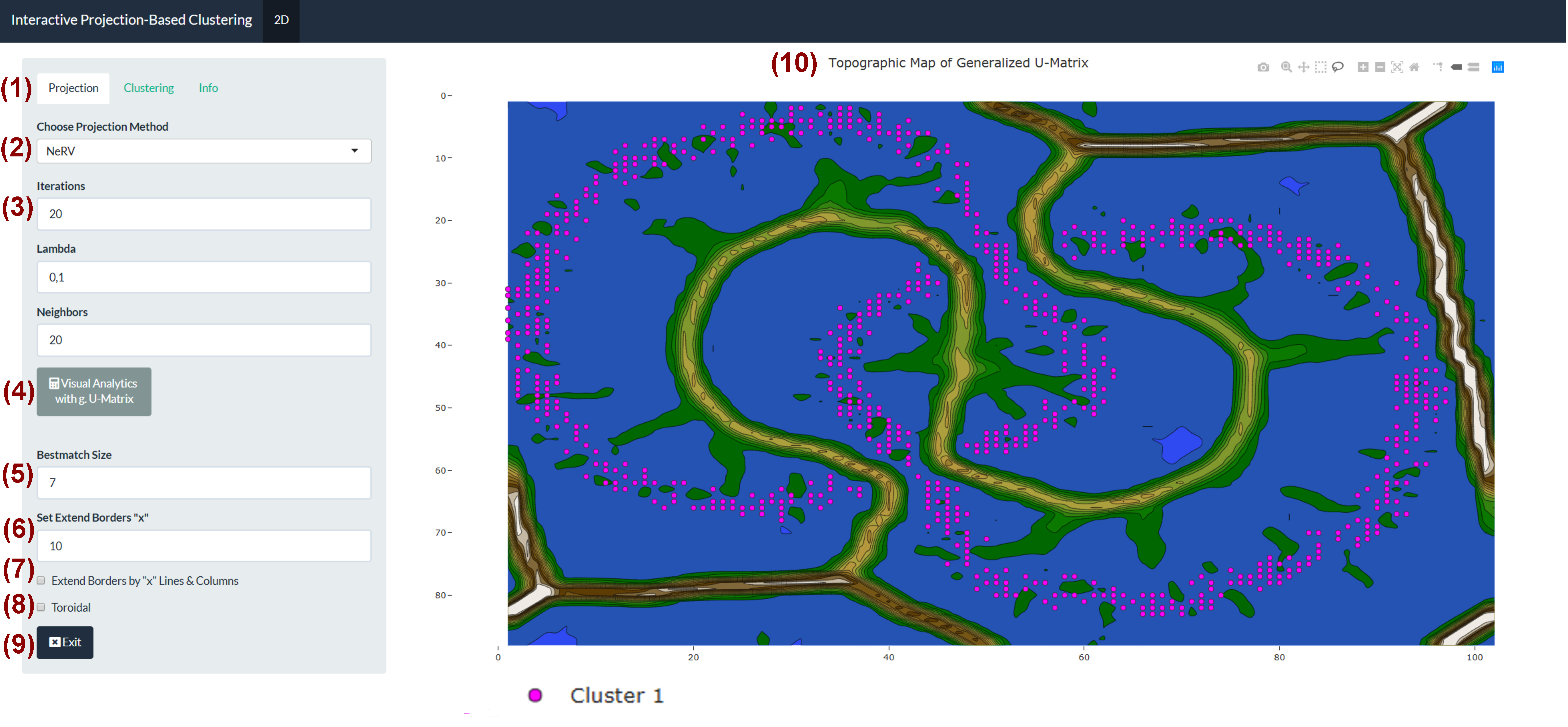
Task: Select the Lasso Select tool
Action: (x=1337, y=67)
